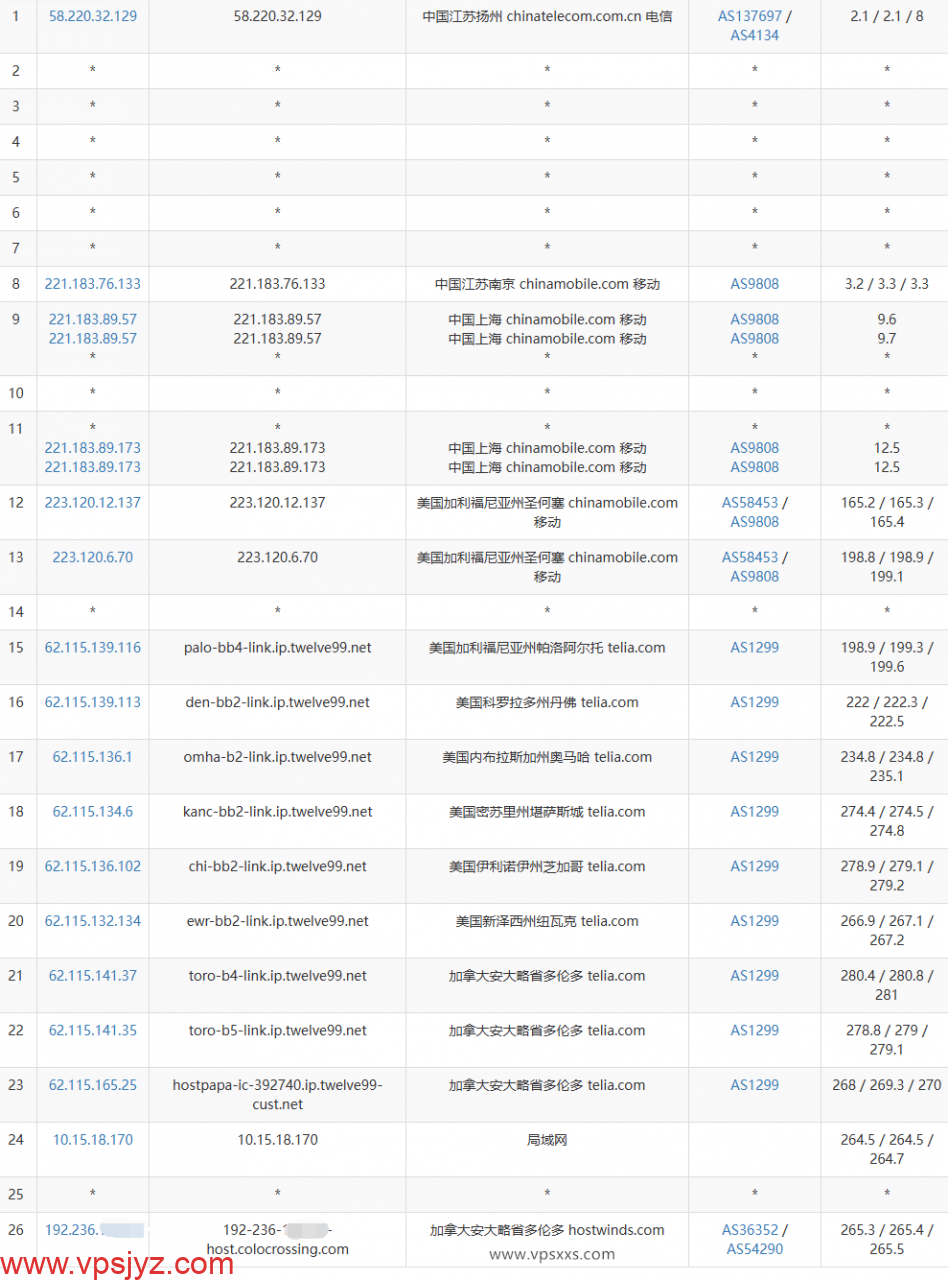This screenshot has width=948, height=1280.
Task: Click the 62.115.141.35 IP link
Action: [x=92, y=1031]
